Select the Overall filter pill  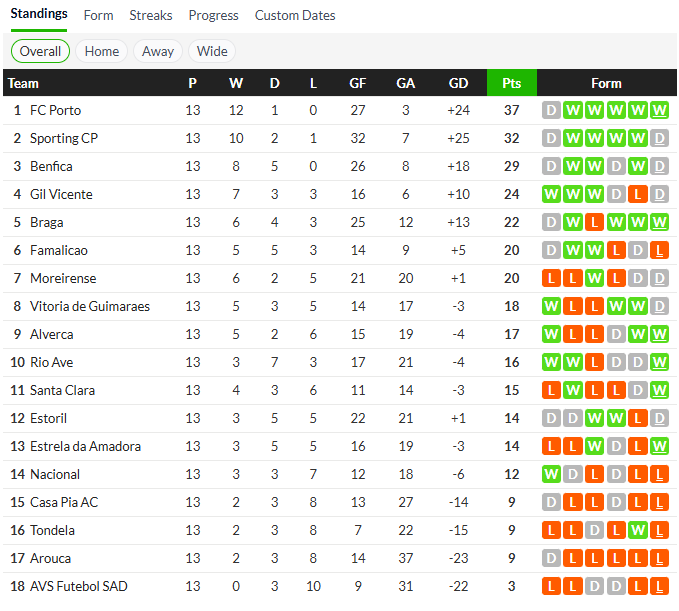pos(40,51)
